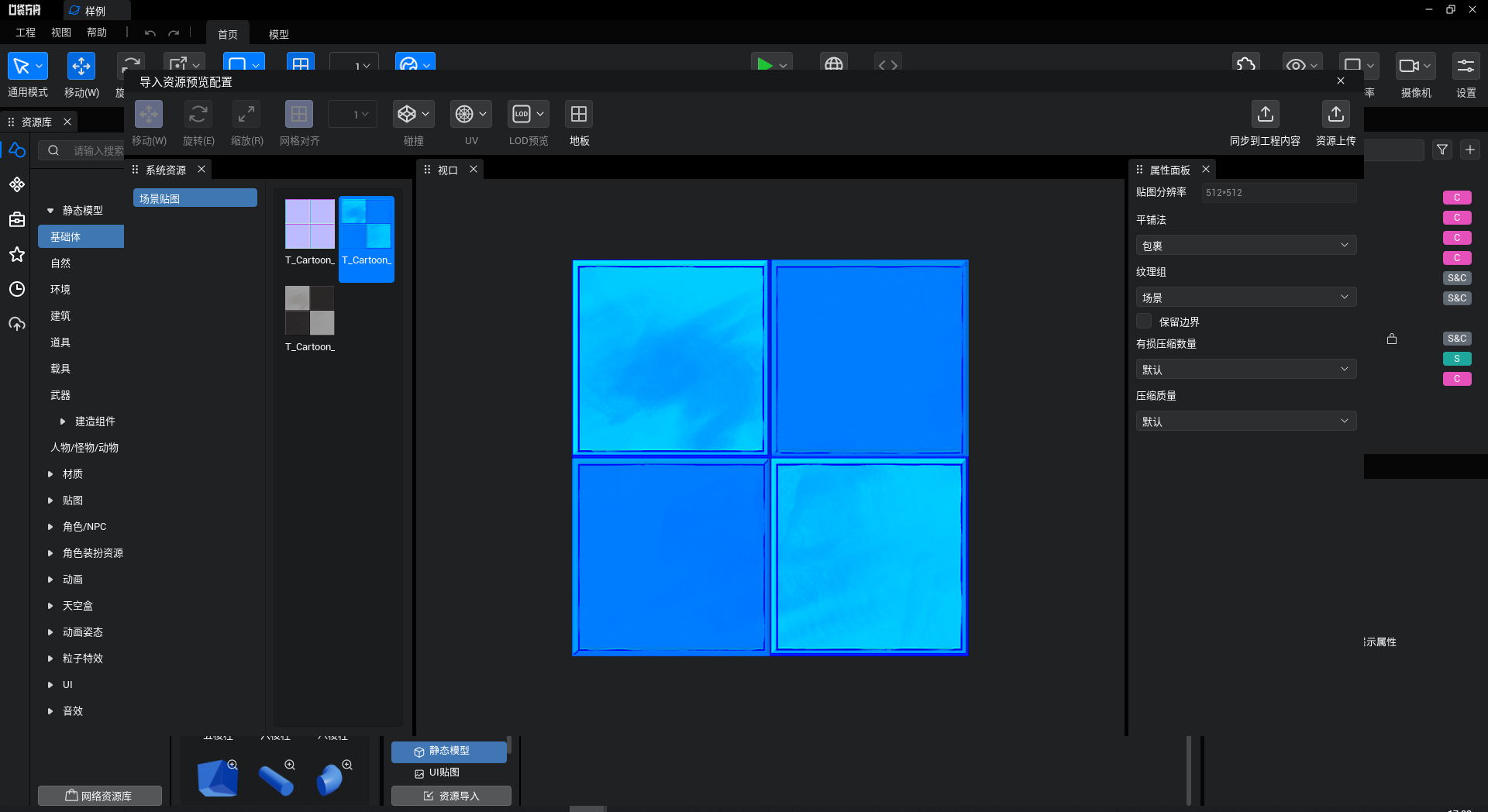Enable the 保留边界 checkbox
This screenshot has width=1488, height=812.
(1144, 321)
